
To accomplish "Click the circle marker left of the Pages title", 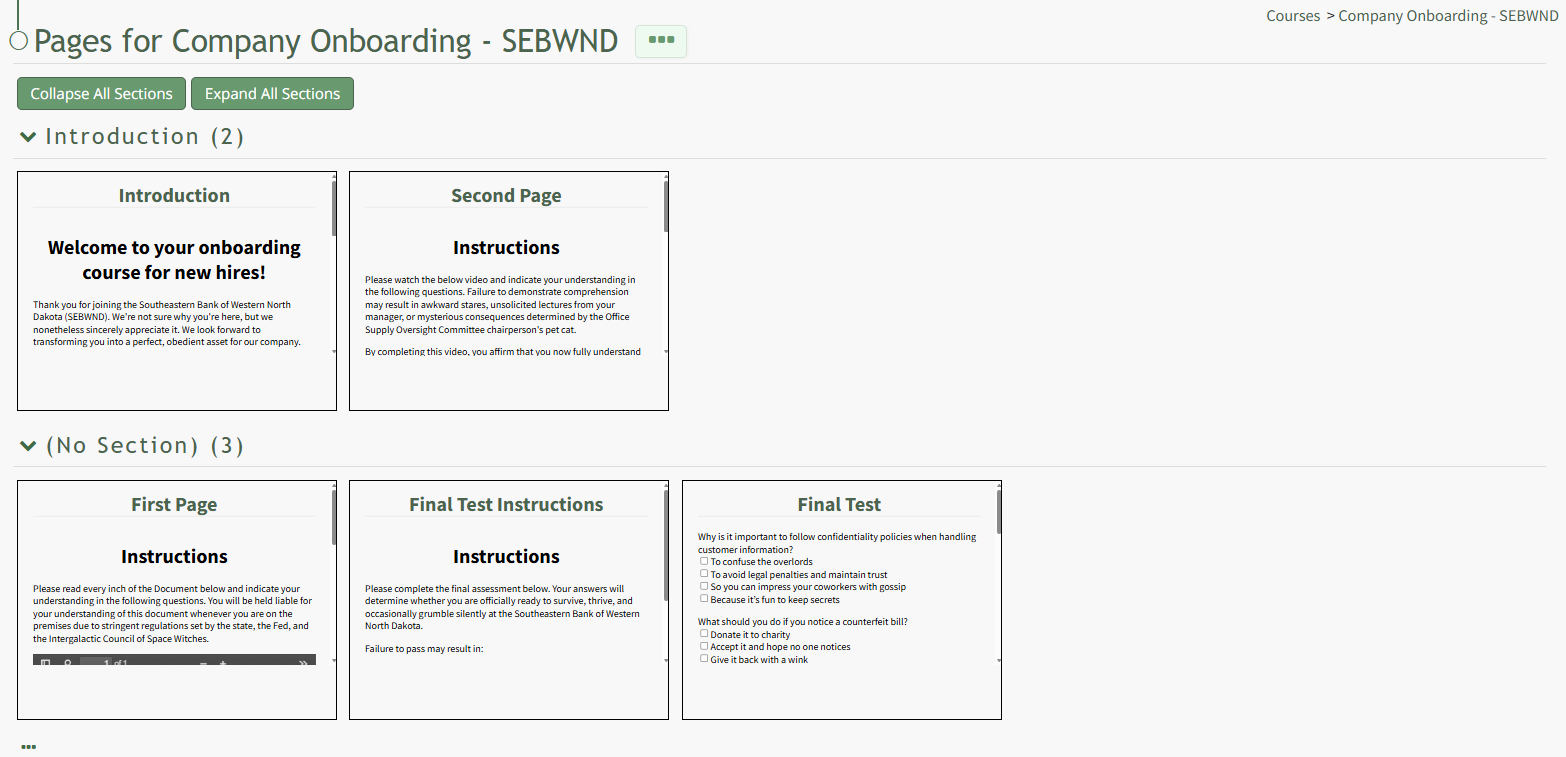I will pyautogui.click(x=18, y=41).
